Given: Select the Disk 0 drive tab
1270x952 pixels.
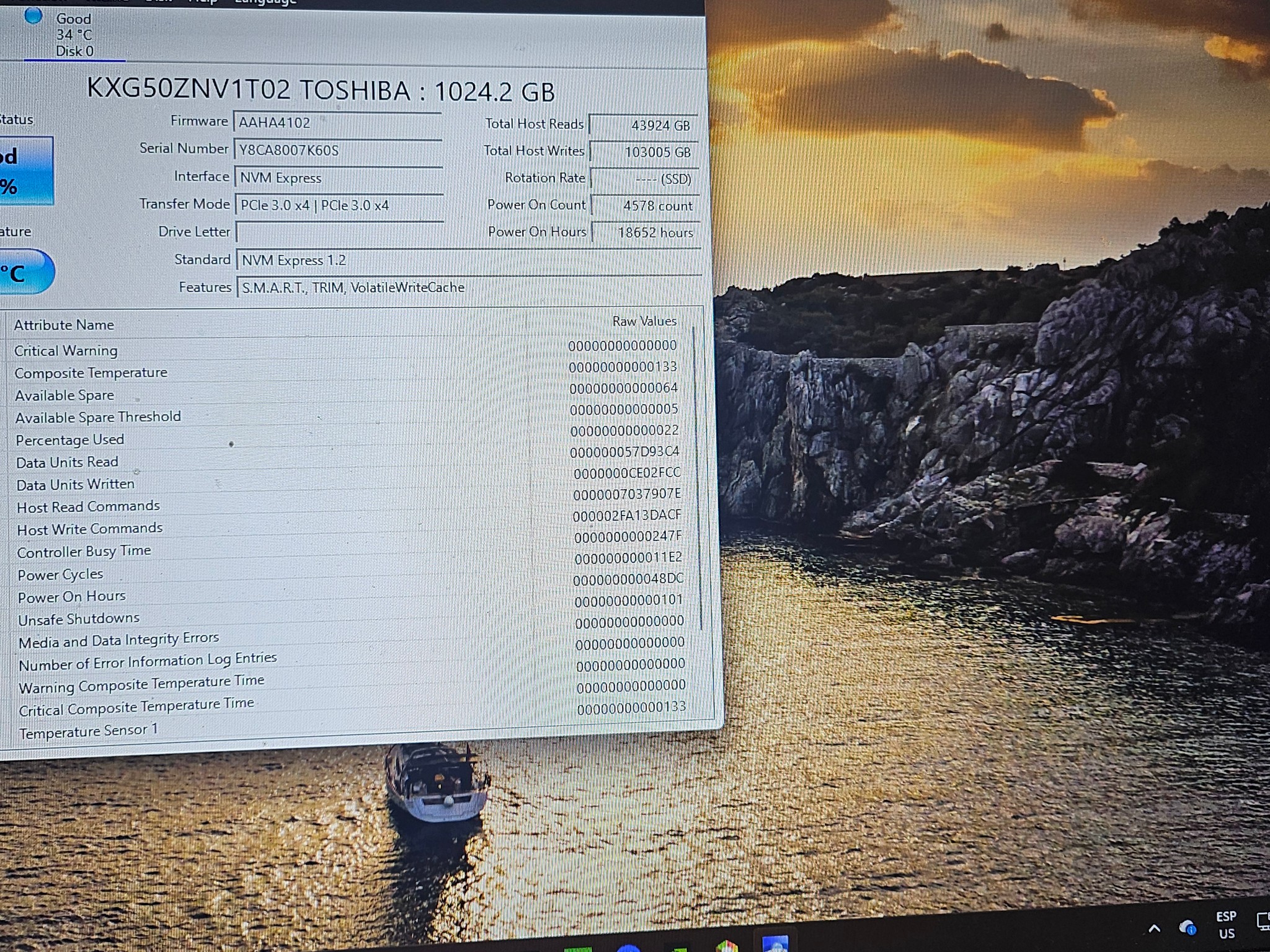Looking at the screenshot, I should [x=74, y=35].
